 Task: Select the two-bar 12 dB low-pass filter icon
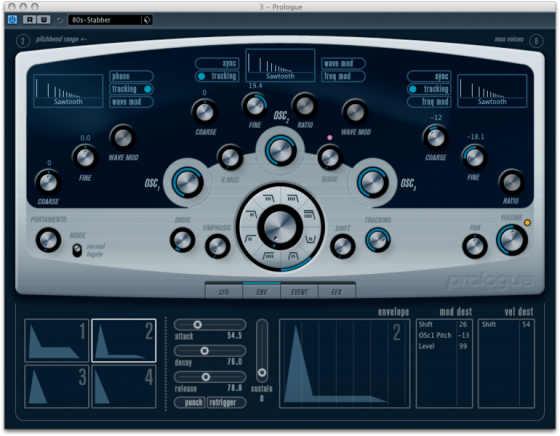[252, 215]
